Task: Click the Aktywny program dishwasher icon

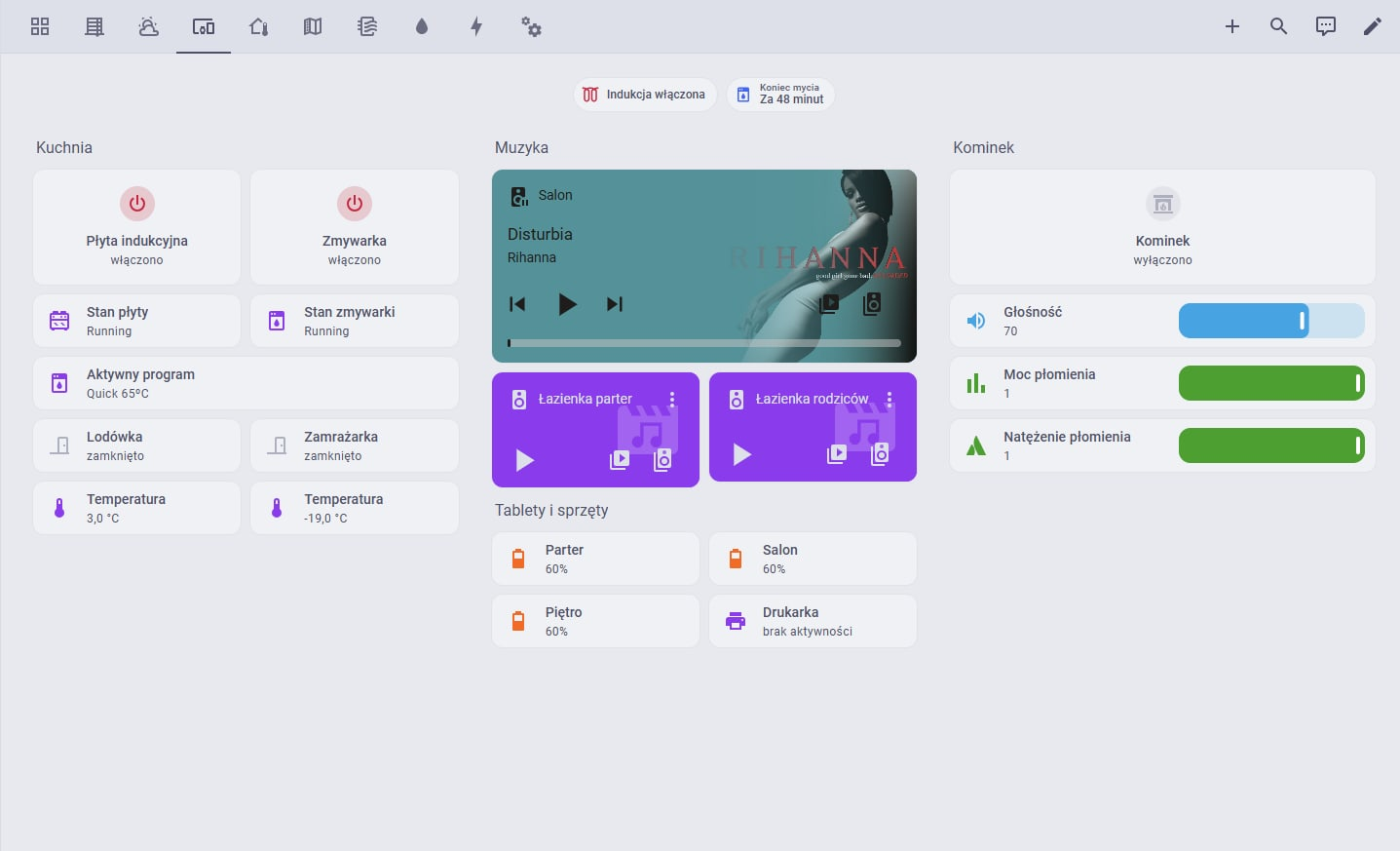Action: coord(59,383)
